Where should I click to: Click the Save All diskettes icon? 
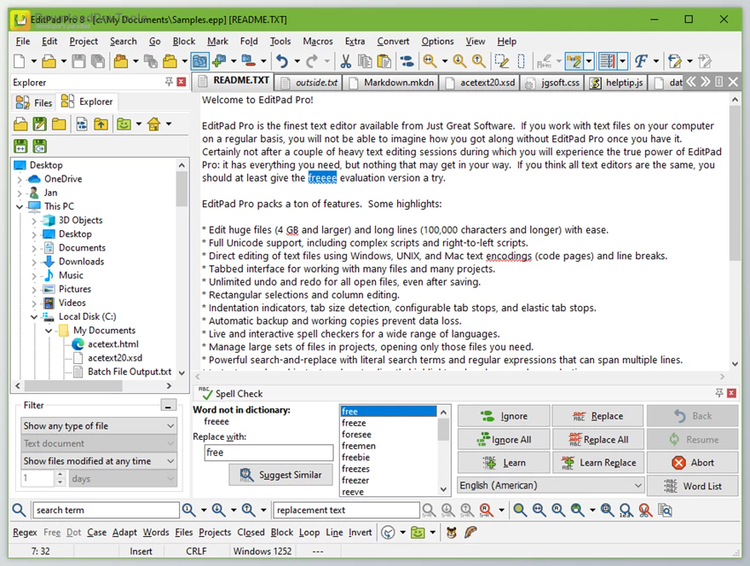98,61
